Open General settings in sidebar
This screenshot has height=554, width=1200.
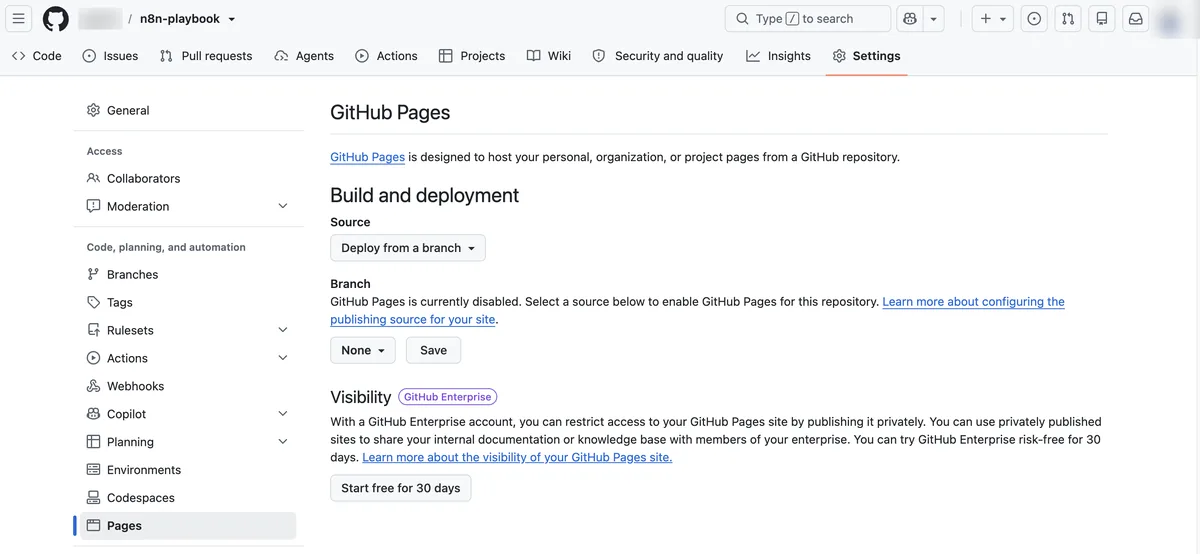coord(188,110)
